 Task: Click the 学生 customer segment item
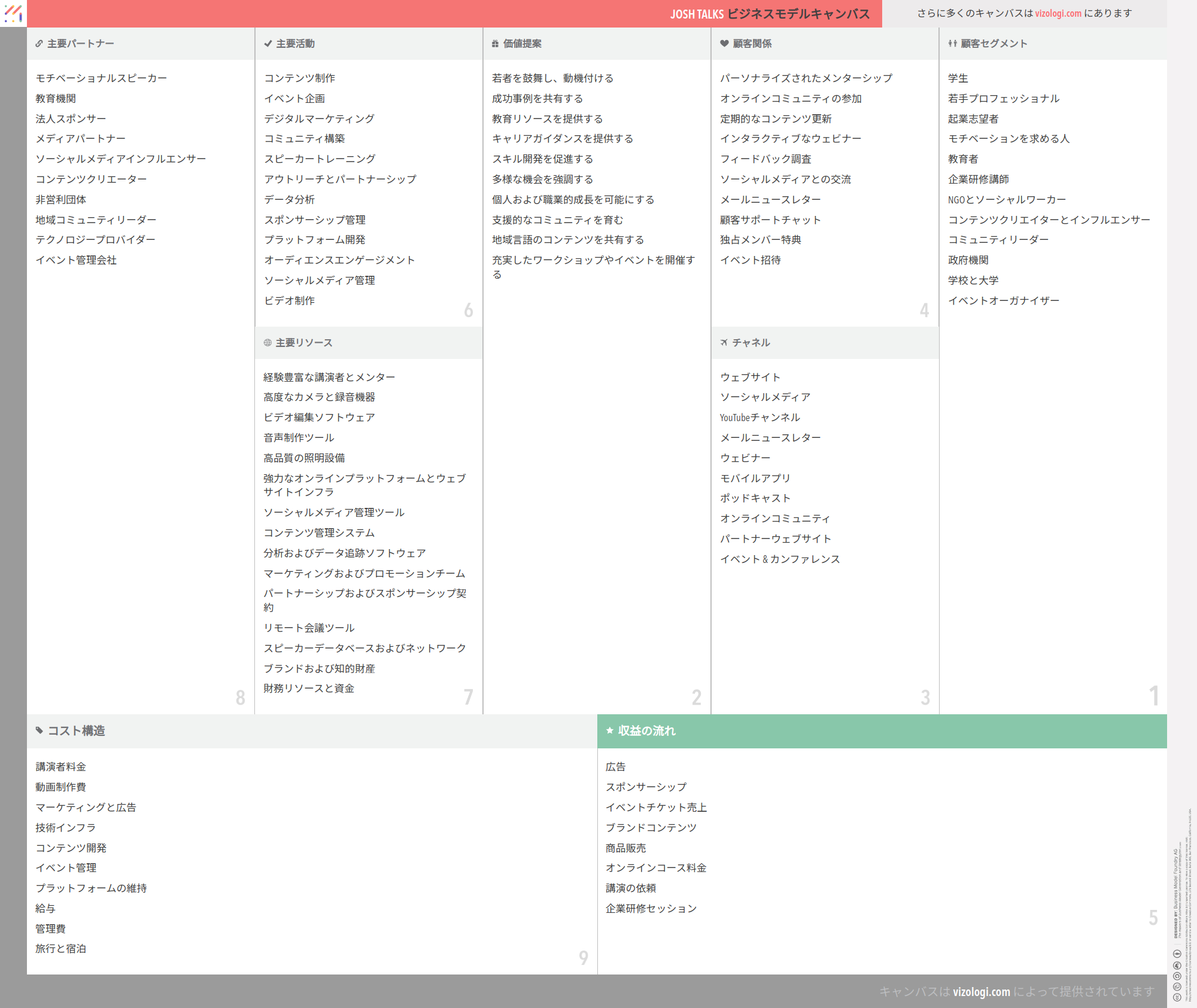coord(958,78)
